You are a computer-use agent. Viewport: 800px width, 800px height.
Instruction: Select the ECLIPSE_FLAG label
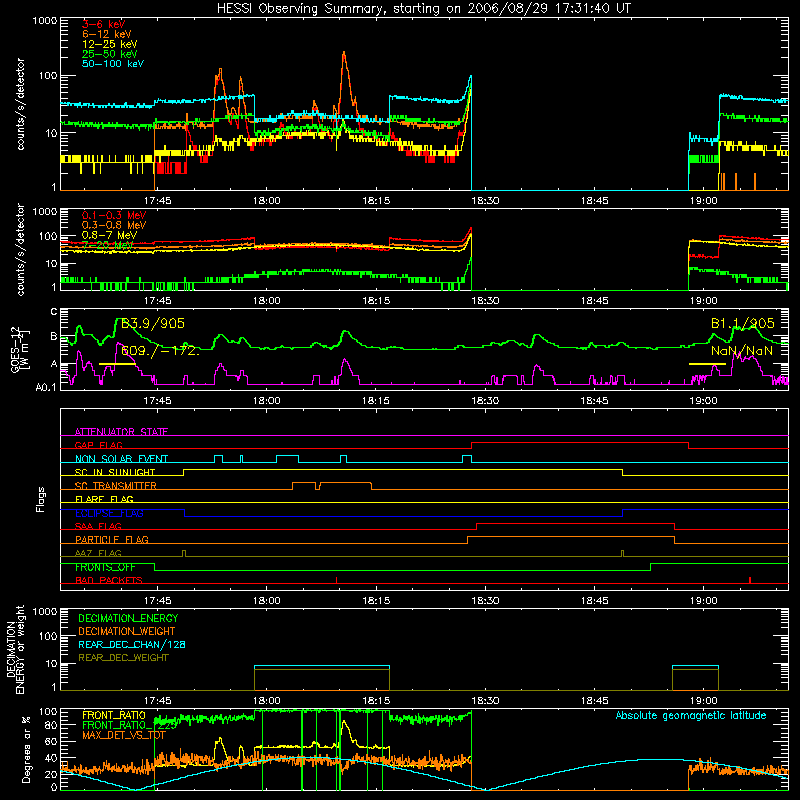click(109, 513)
